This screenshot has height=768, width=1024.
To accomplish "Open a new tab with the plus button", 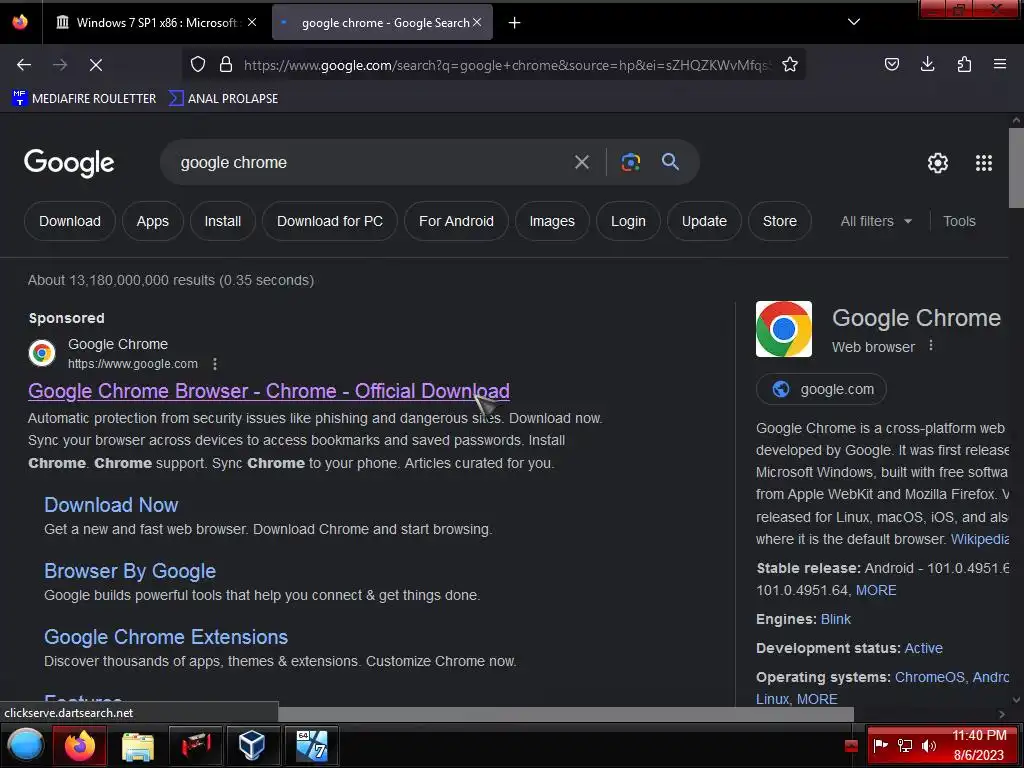I will coord(515,23).
